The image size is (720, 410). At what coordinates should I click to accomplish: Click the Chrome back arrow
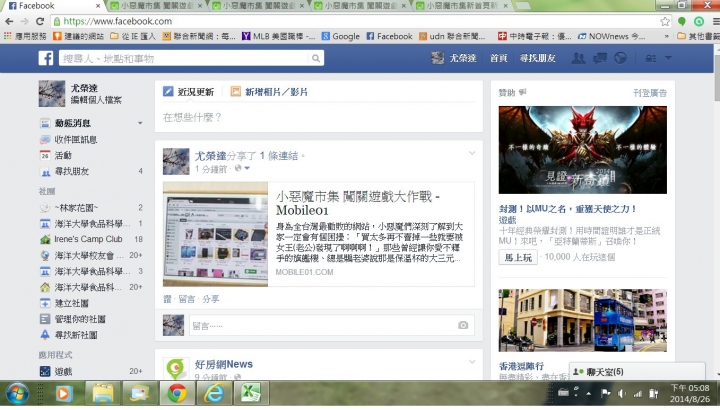[9, 21]
